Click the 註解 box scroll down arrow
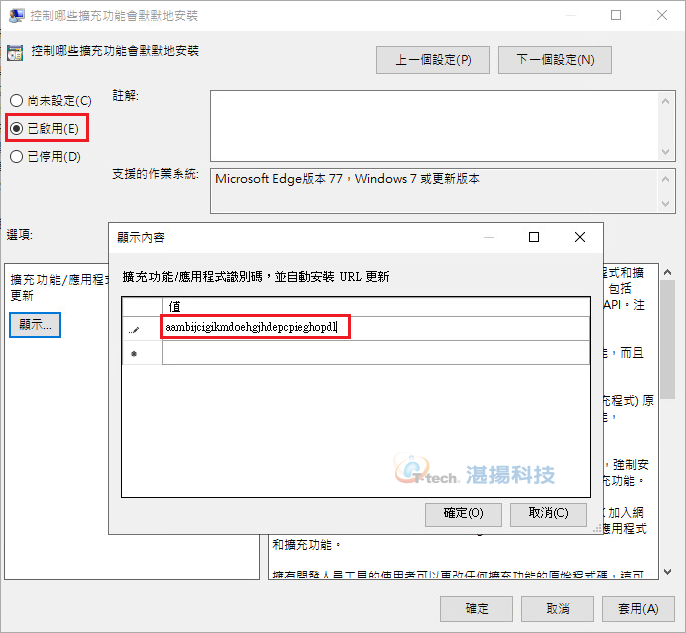This screenshot has height=633, width=686. point(665,152)
